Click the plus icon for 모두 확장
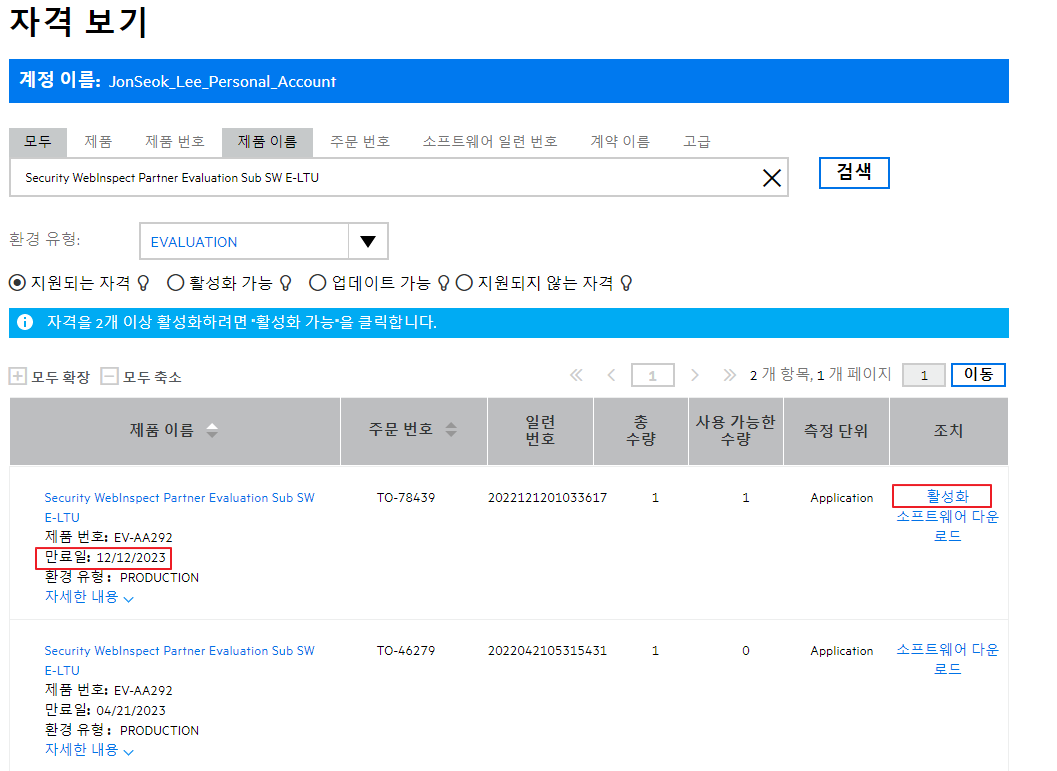The width and height of the screenshot is (1057, 771). coord(18,375)
